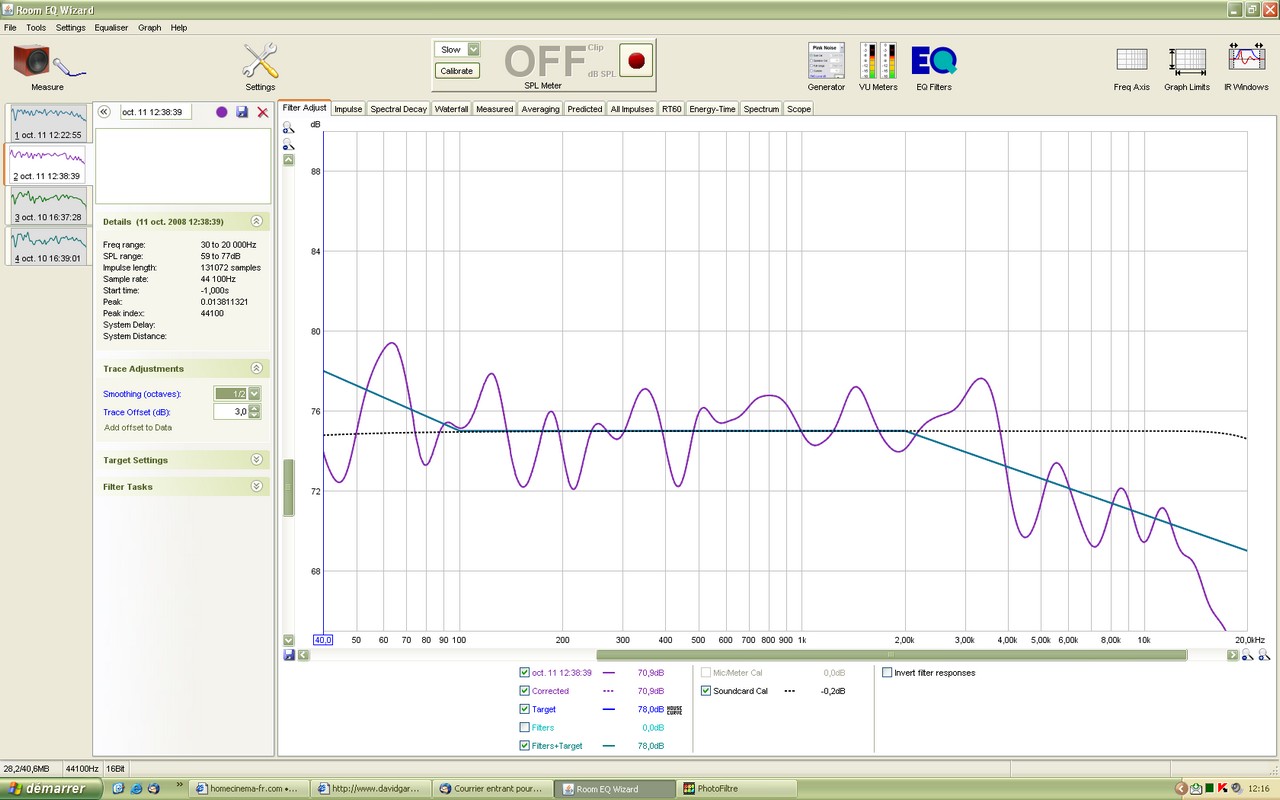1280x800 pixels.
Task: Click the lower vertical zoom magnifier icon
Action: (x=288, y=144)
